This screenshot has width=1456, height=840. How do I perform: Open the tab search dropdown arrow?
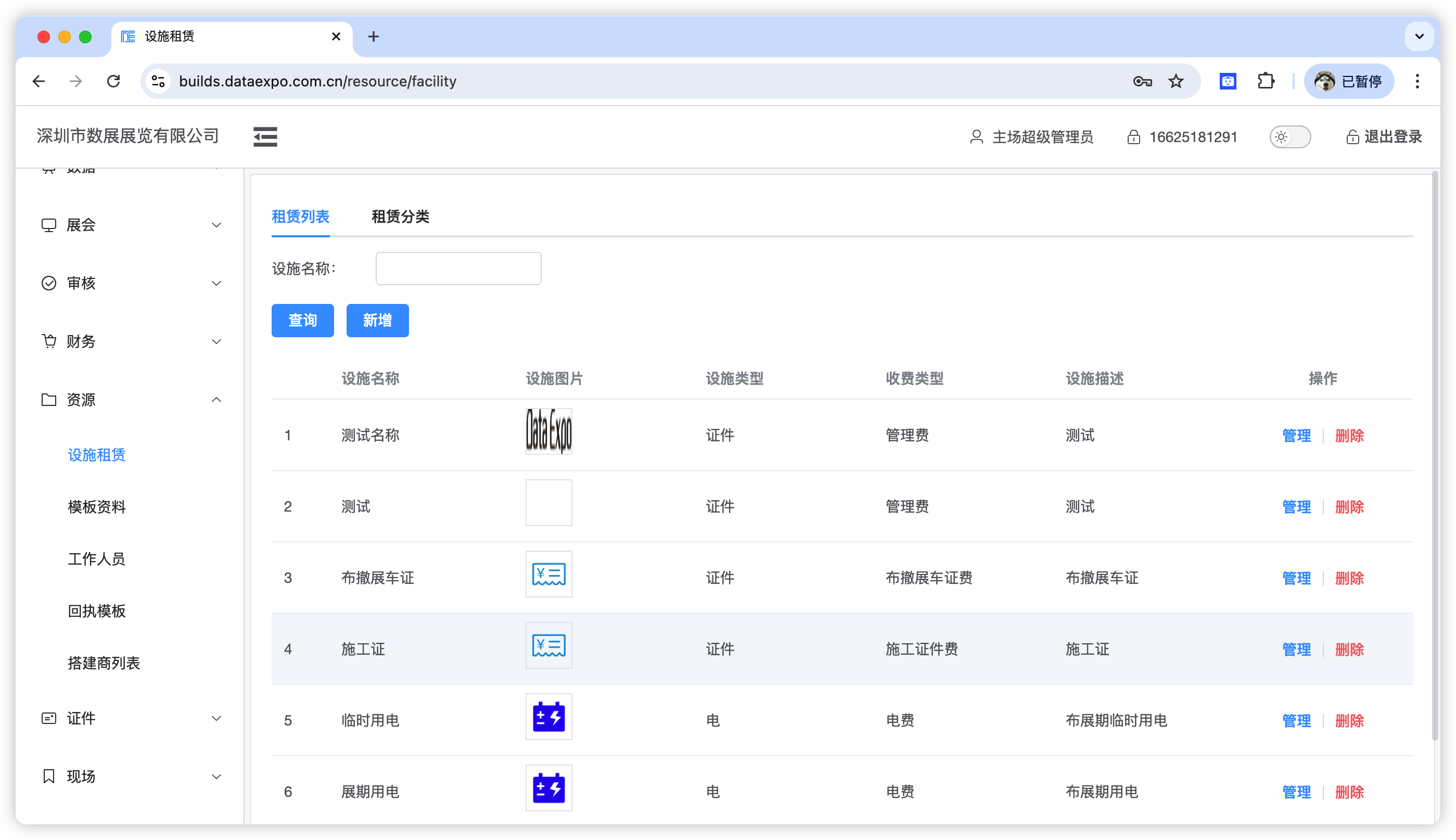pyautogui.click(x=1419, y=37)
